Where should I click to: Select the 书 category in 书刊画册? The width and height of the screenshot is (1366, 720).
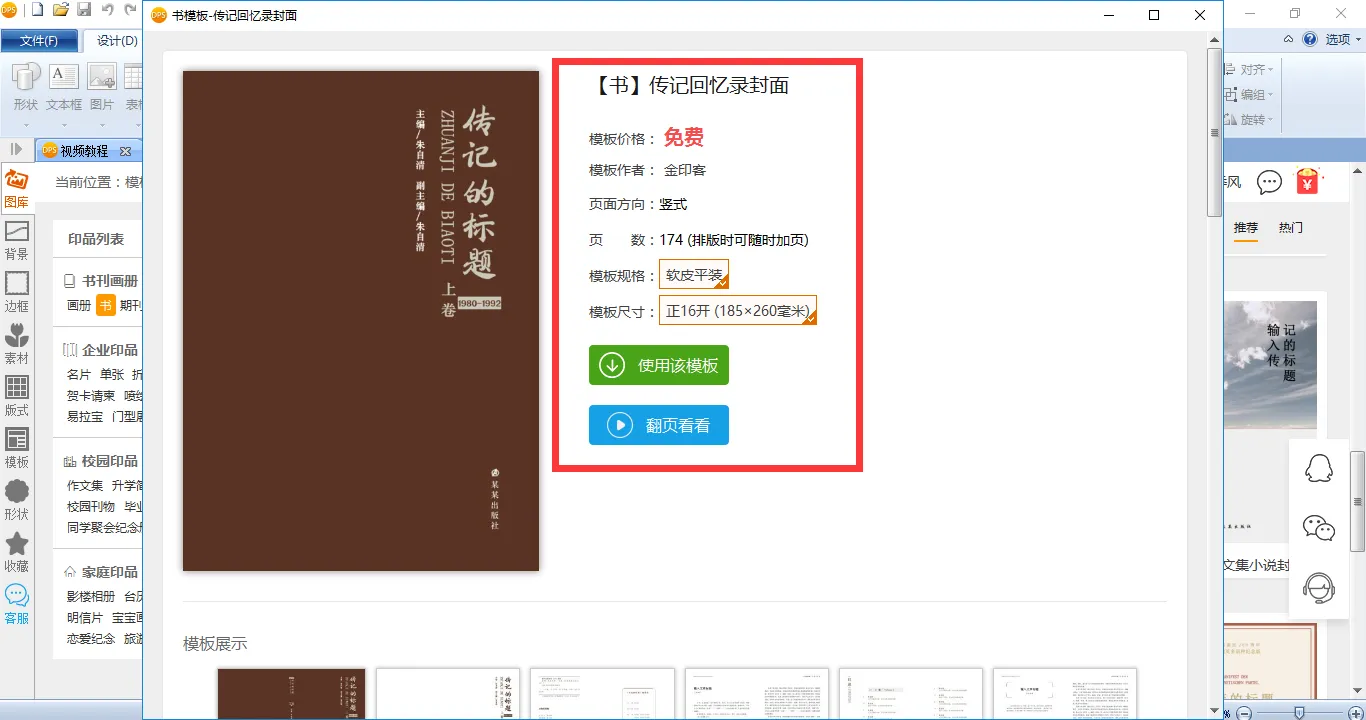point(105,306)
